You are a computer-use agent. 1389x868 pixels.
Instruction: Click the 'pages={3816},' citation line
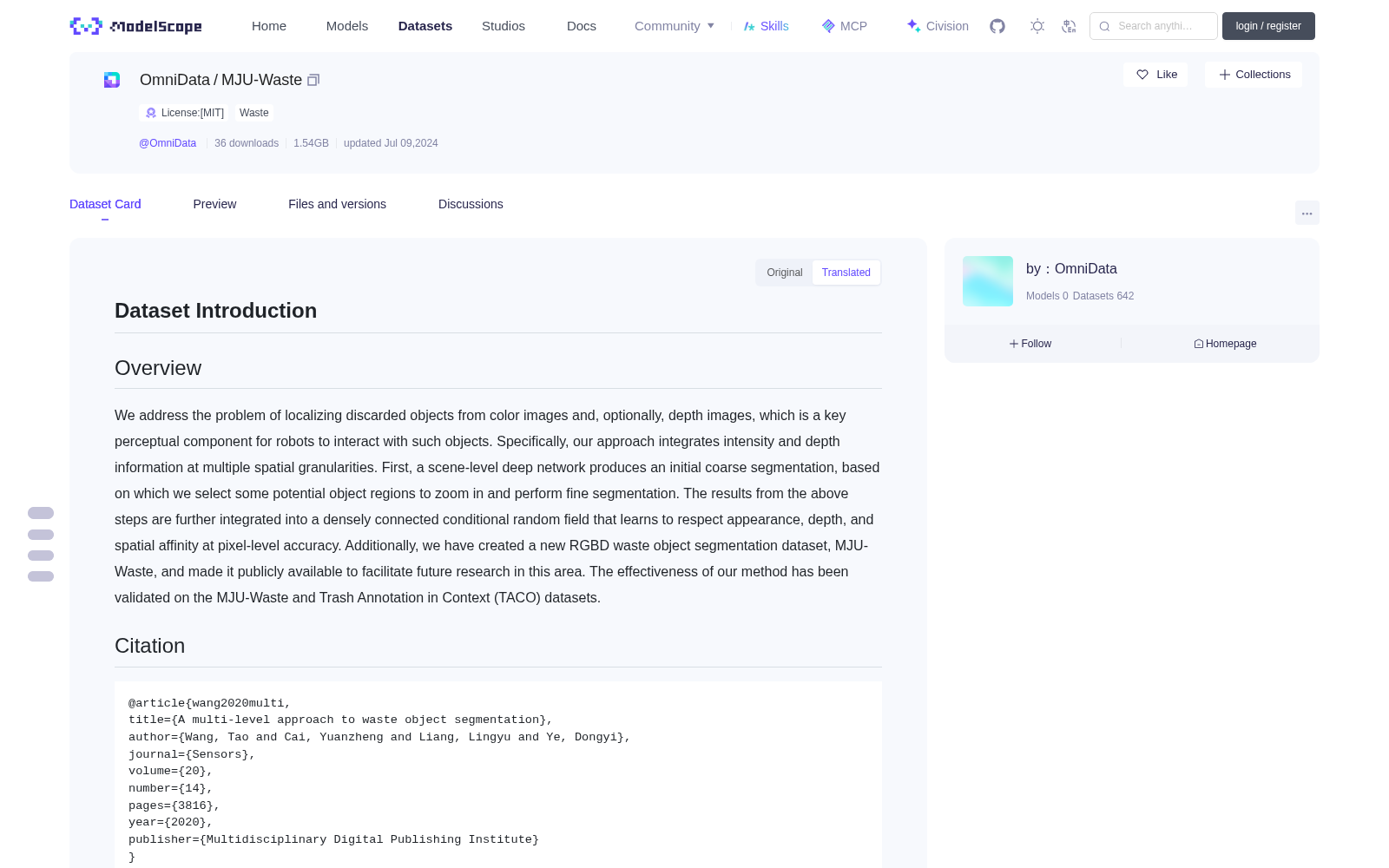coord(174,806)
